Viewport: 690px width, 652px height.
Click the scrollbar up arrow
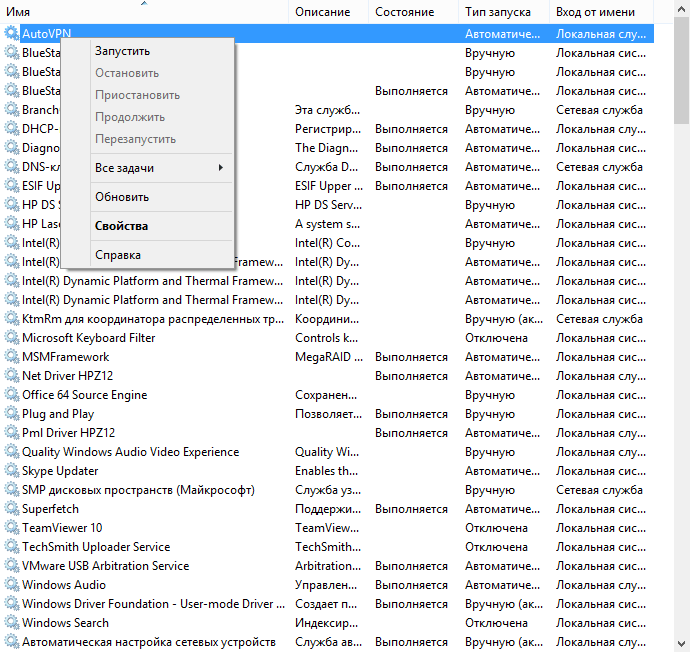pyautogui.click(x=682, y=8)
